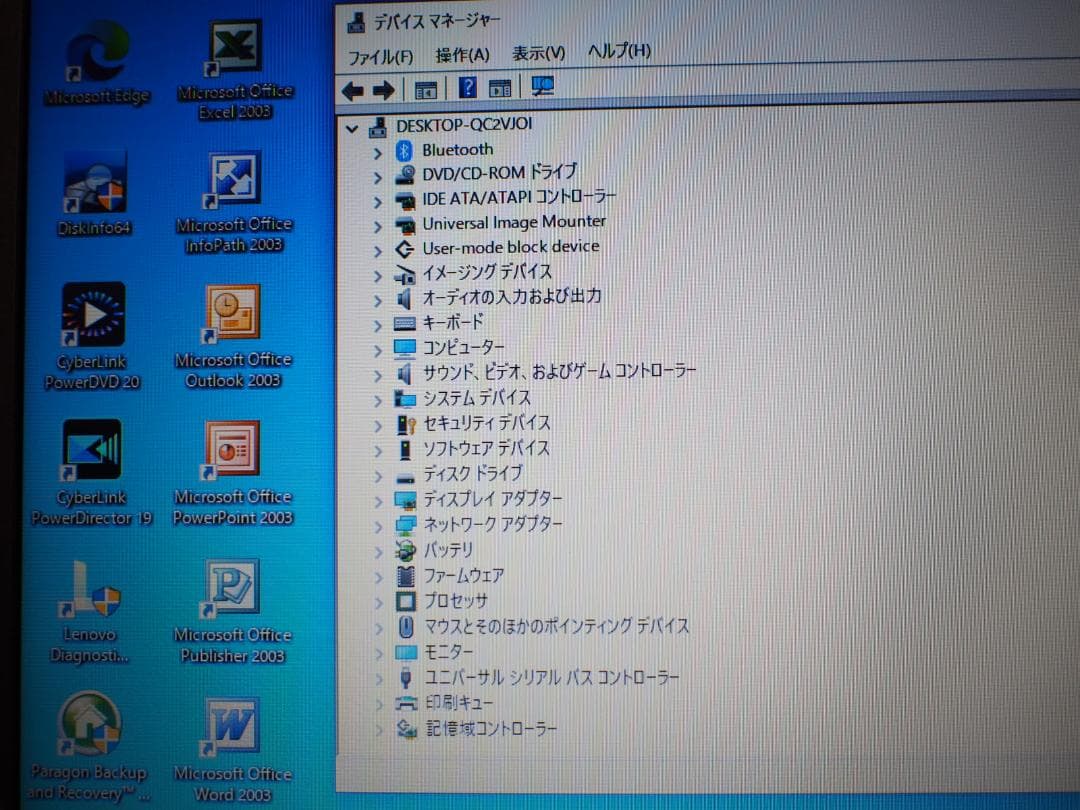The width and height of the screenshot is (1080, 810).
Task: Click the blue Help question mark toolbar icon
Action: tap(468, 87)
